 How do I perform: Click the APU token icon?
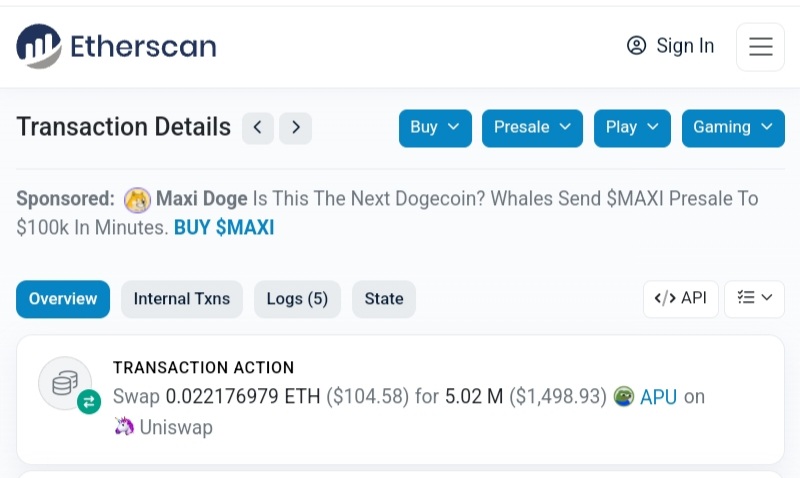click(x=624, y=397)
